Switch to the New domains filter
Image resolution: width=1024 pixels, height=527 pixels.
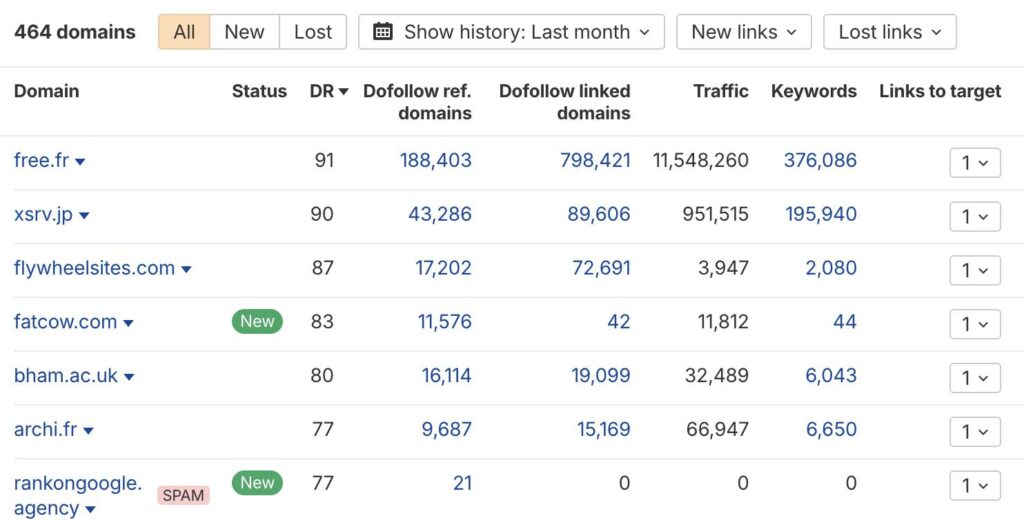(244, 32)
